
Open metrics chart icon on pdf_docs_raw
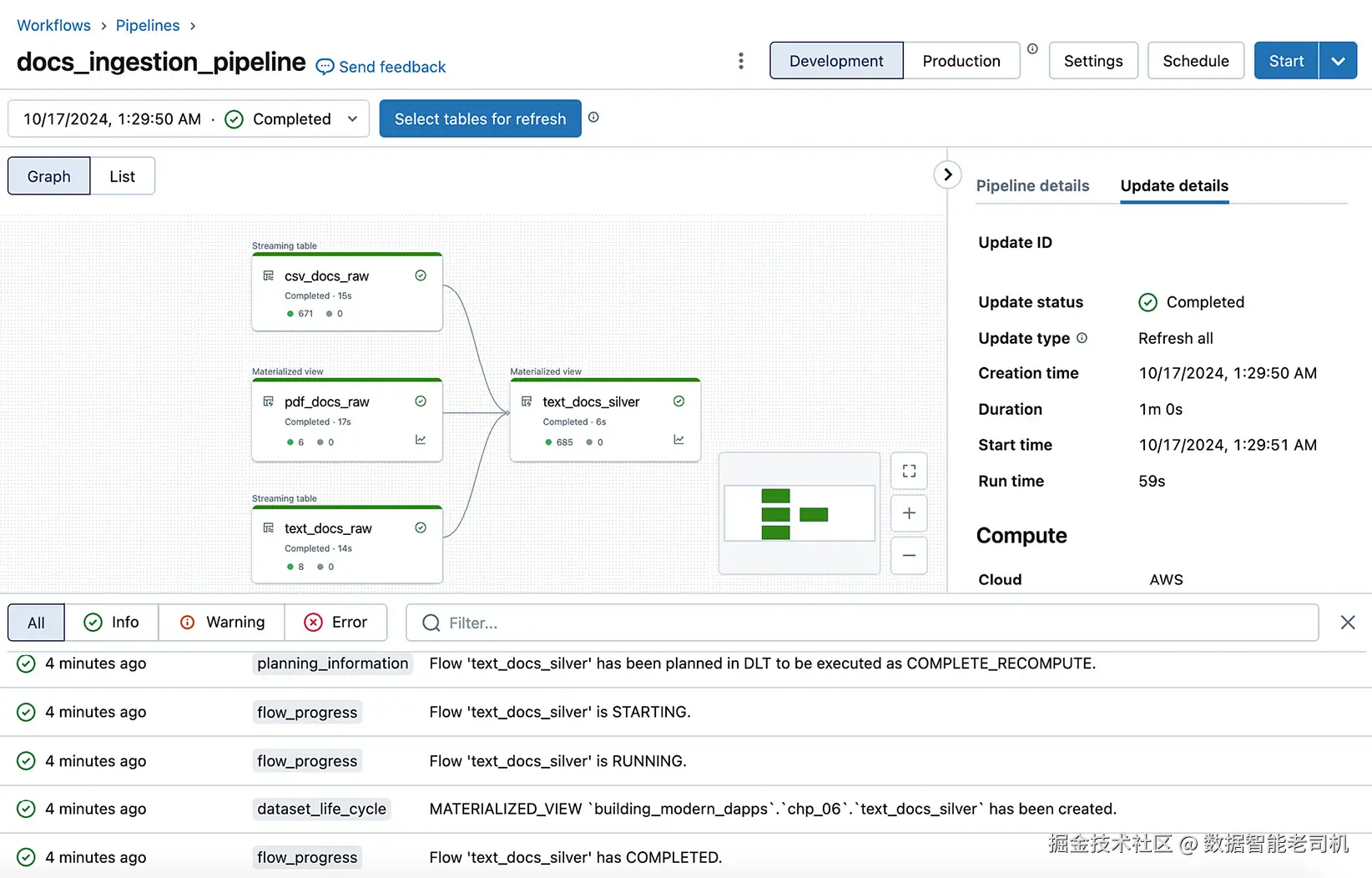click(421, 440)
